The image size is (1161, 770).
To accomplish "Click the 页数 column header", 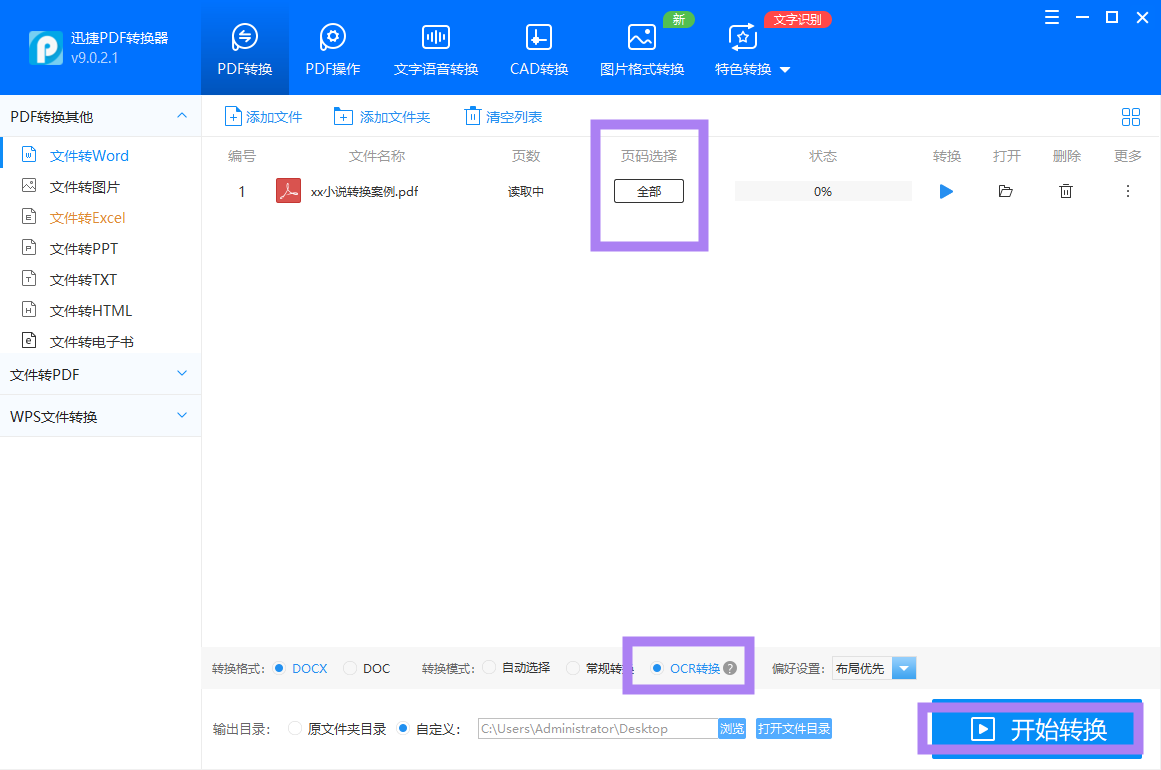I will tap(526, 156).
